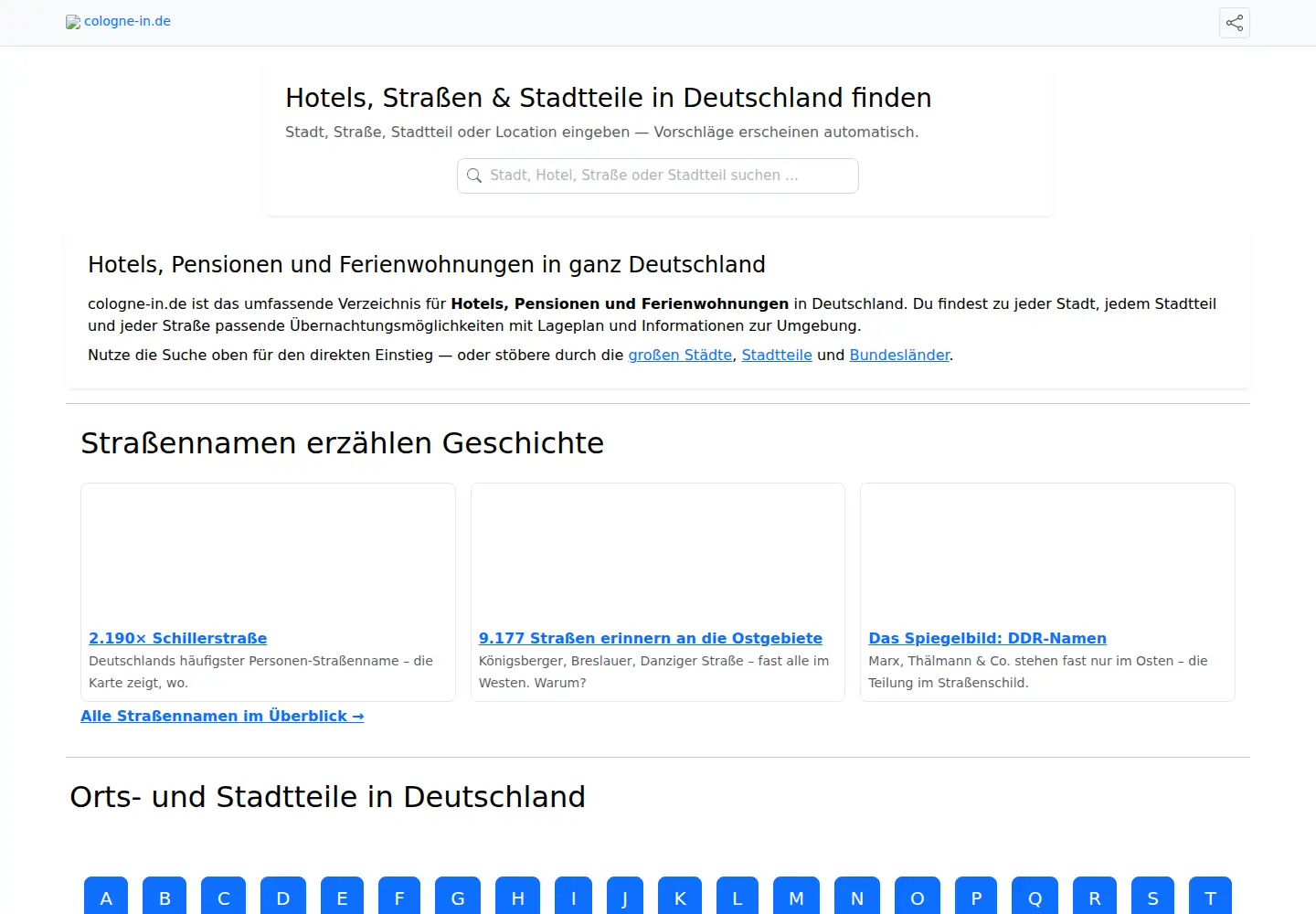Open 'Das Spiegelbild: DDR-Namen' article

(x=987, y=638)
